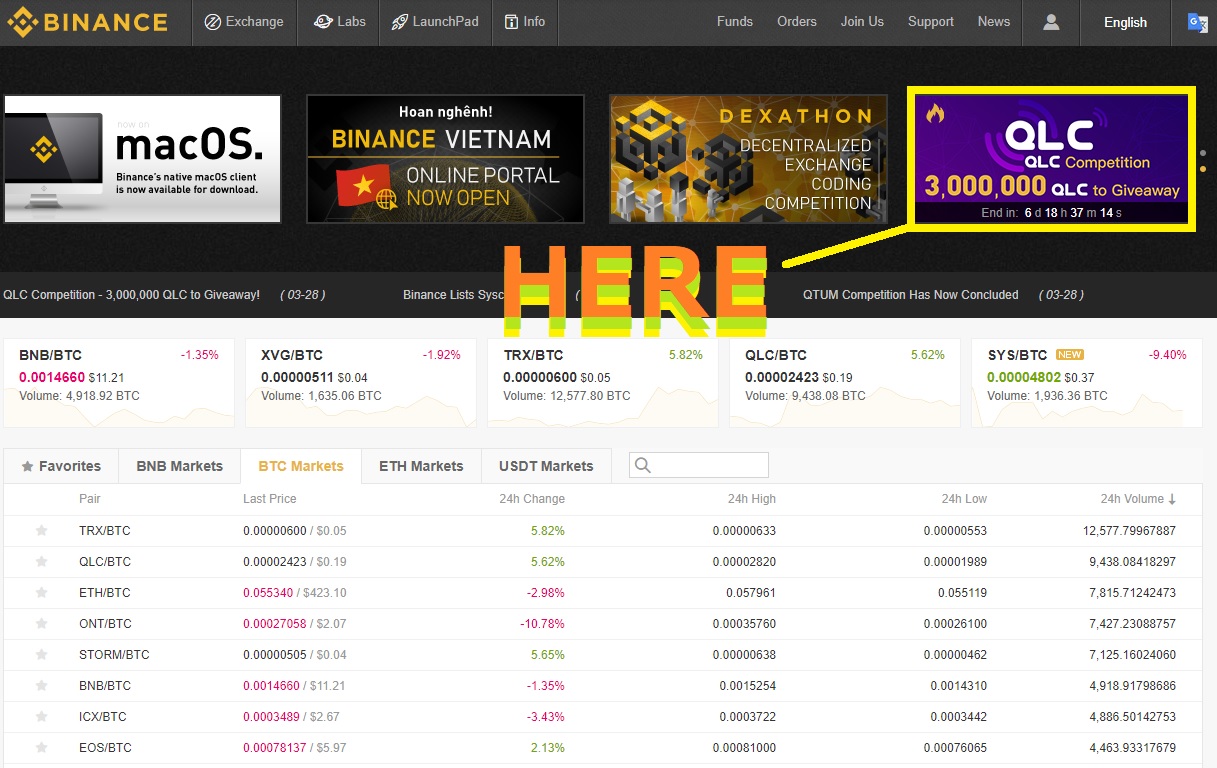Open the ICX/BTC pair in the table

pos(103,717)
